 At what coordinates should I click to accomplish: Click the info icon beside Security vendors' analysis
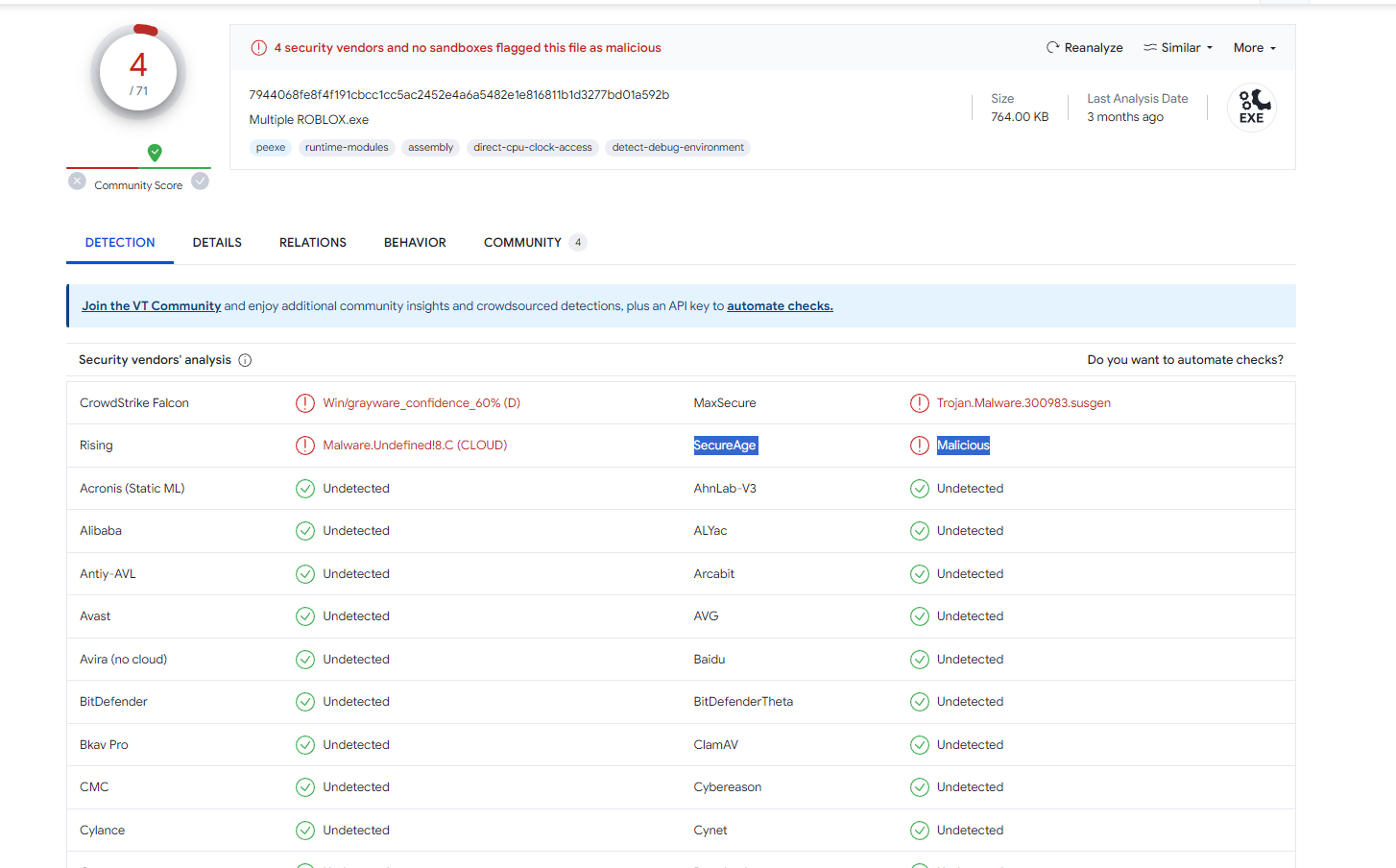coord(245,360)
